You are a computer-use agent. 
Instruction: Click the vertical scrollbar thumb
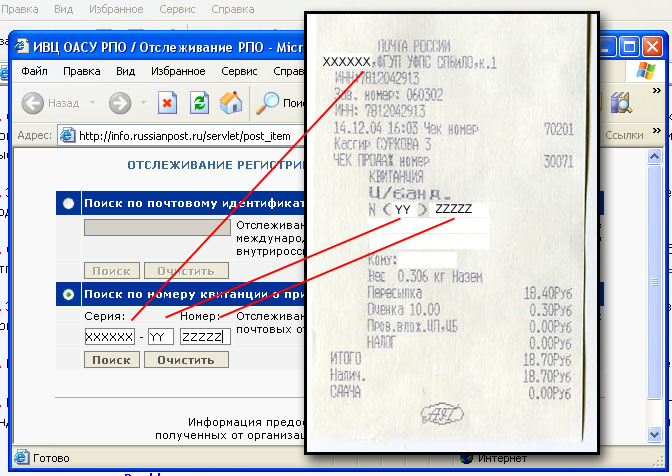654,282
